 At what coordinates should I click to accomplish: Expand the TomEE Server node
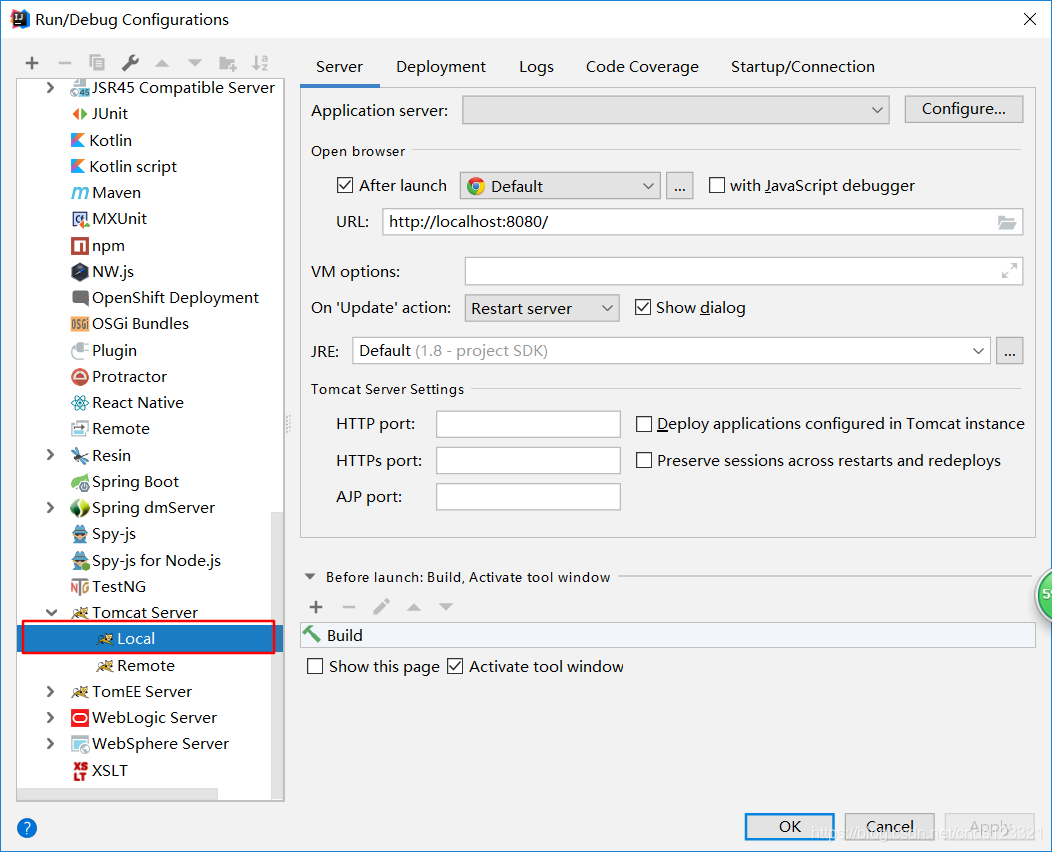(x=50, y=692)
